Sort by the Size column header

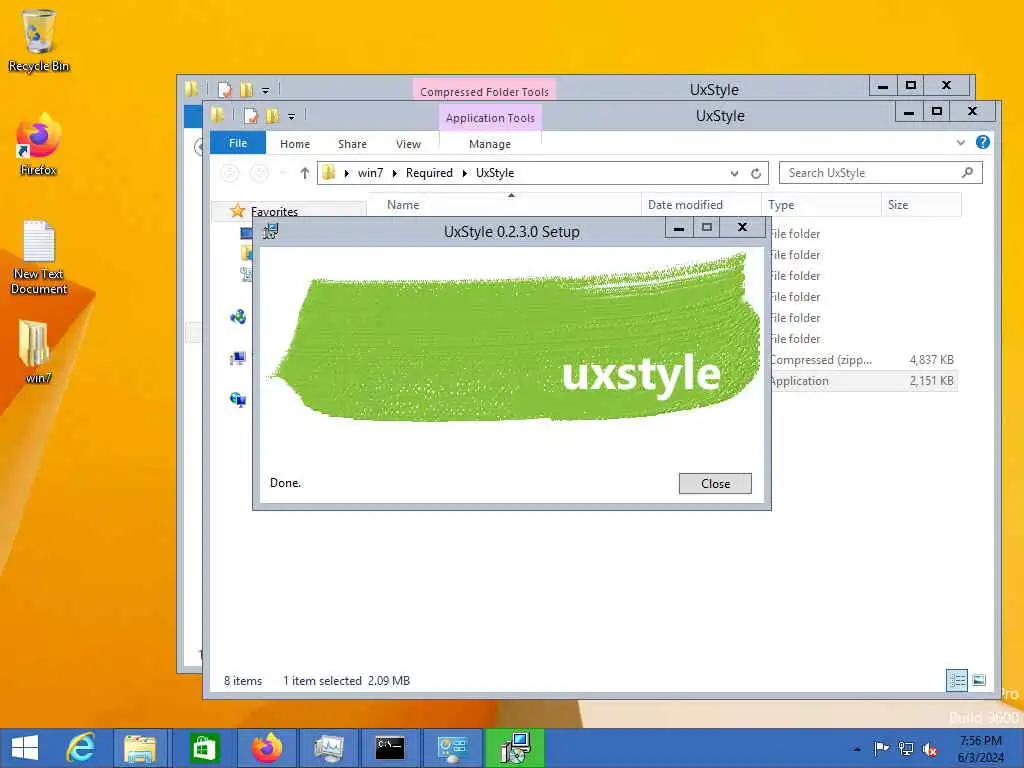921,204
